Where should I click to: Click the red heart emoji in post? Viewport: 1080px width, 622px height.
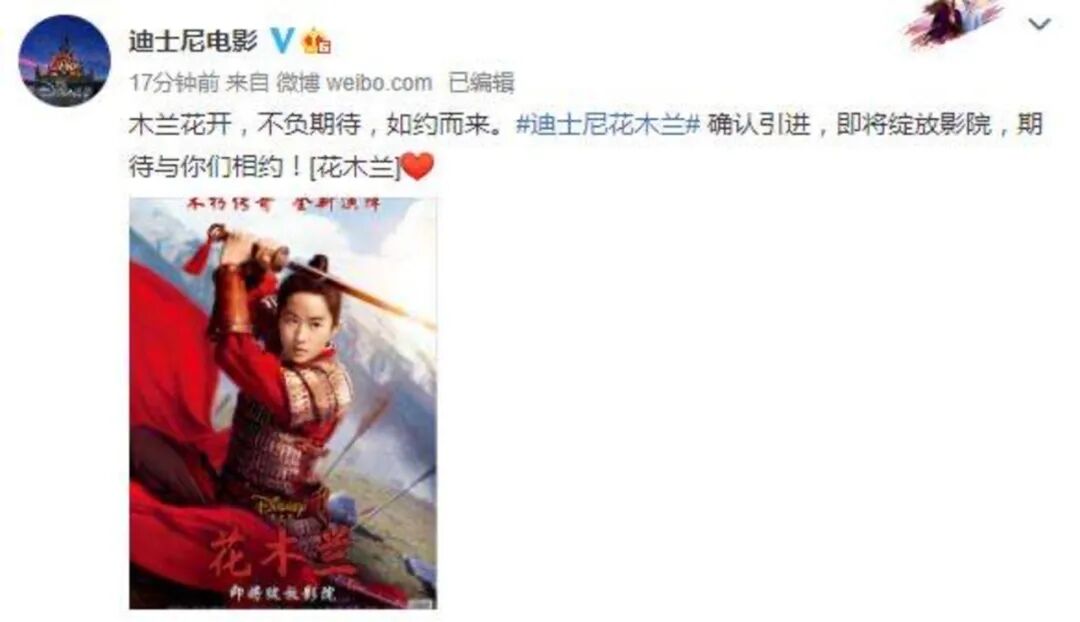[x=417, y=166]
